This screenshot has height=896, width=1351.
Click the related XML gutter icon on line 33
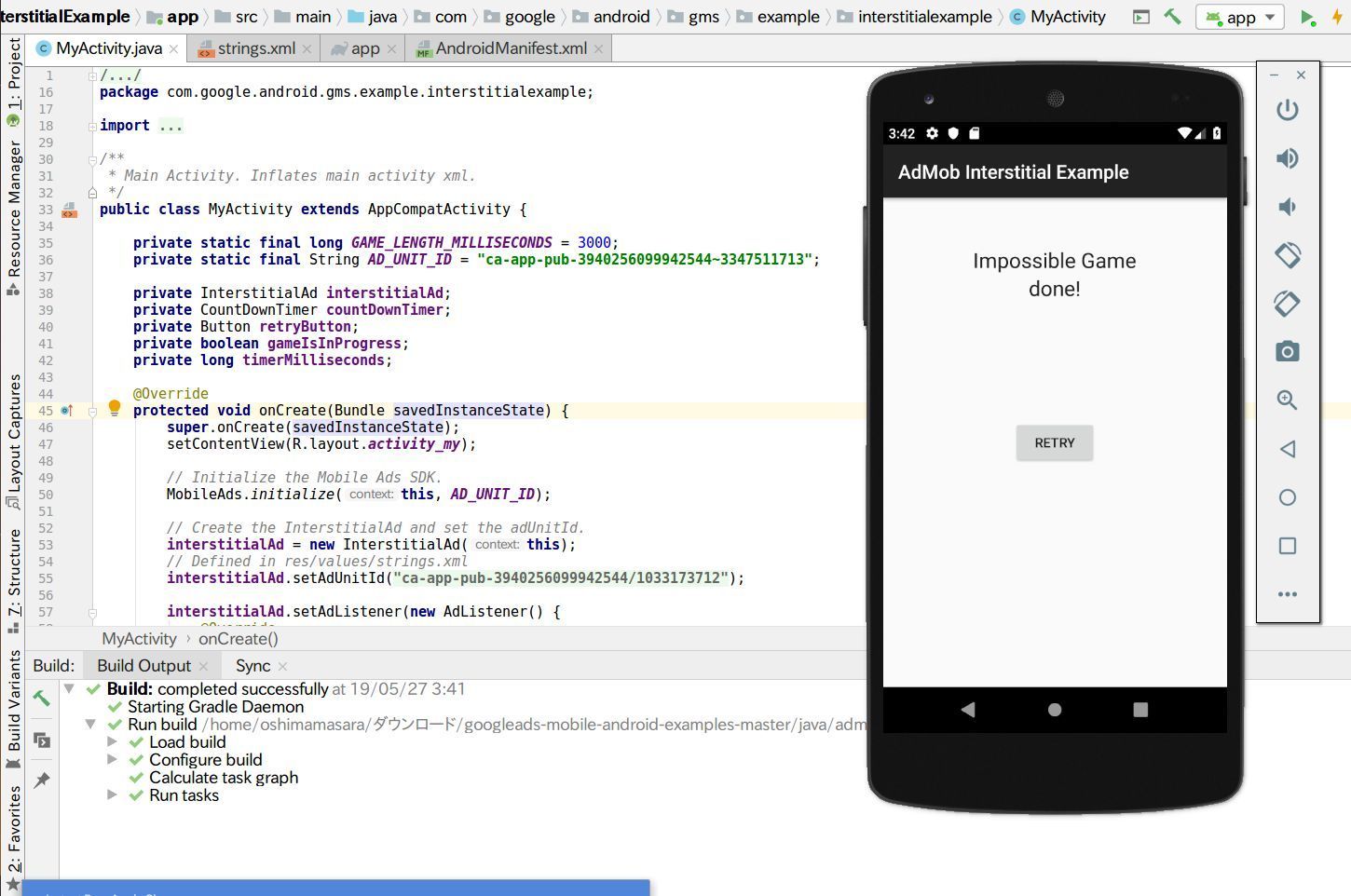(69, 211)
